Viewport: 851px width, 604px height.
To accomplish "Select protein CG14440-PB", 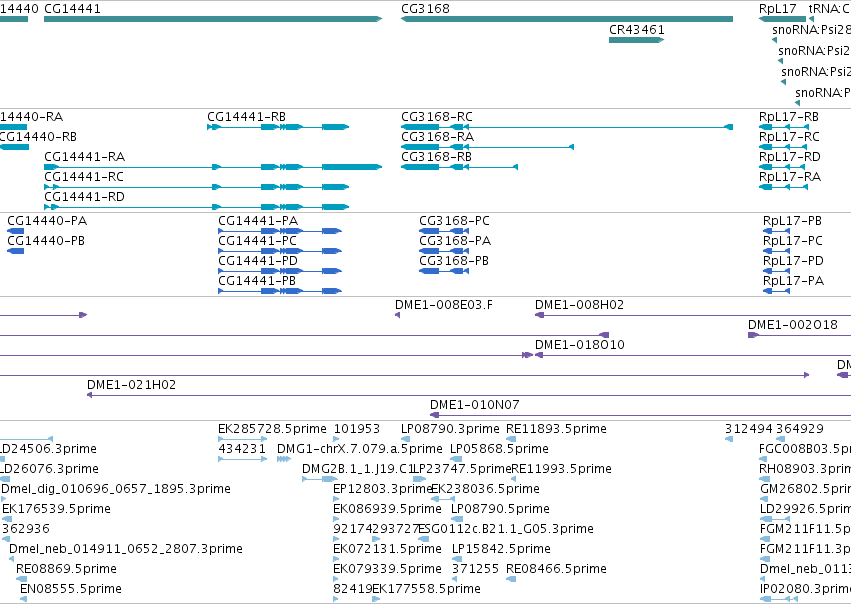I will pyautogui.click(x=15, y=251).
